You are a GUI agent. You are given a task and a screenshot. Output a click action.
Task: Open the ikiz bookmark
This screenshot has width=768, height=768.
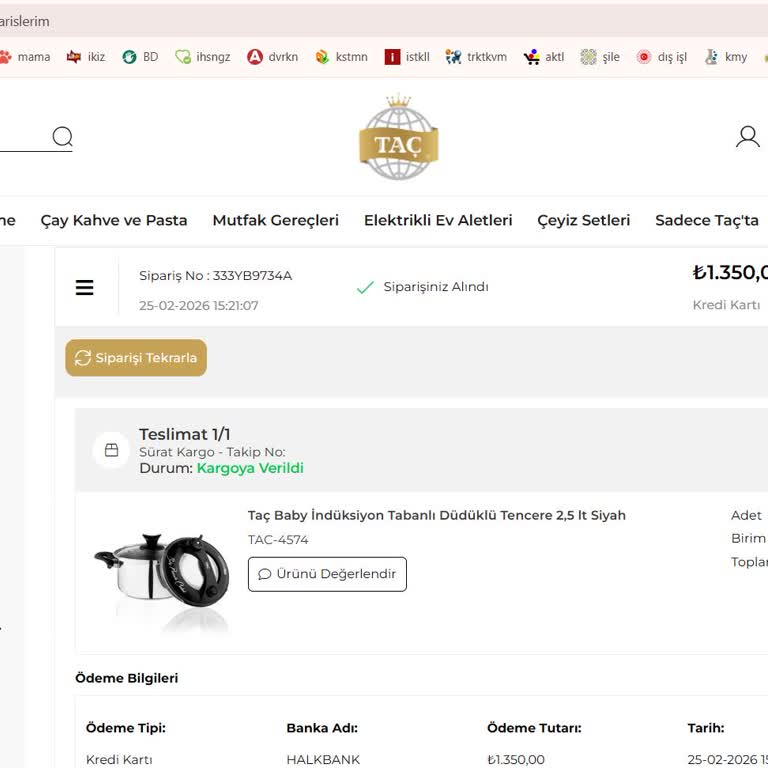pos(86,57)
